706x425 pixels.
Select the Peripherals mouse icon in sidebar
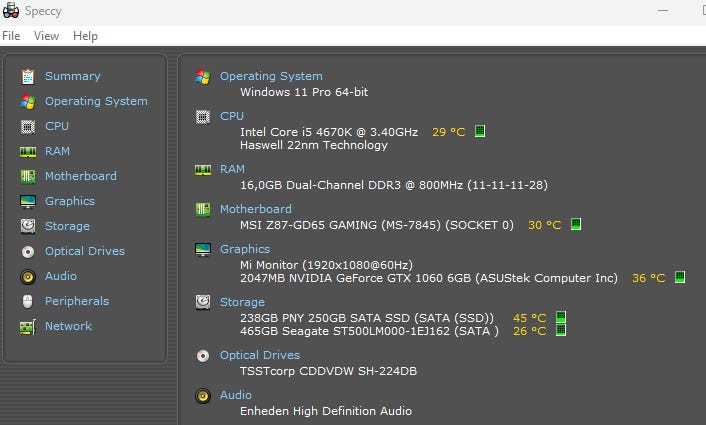click(27, 301)
